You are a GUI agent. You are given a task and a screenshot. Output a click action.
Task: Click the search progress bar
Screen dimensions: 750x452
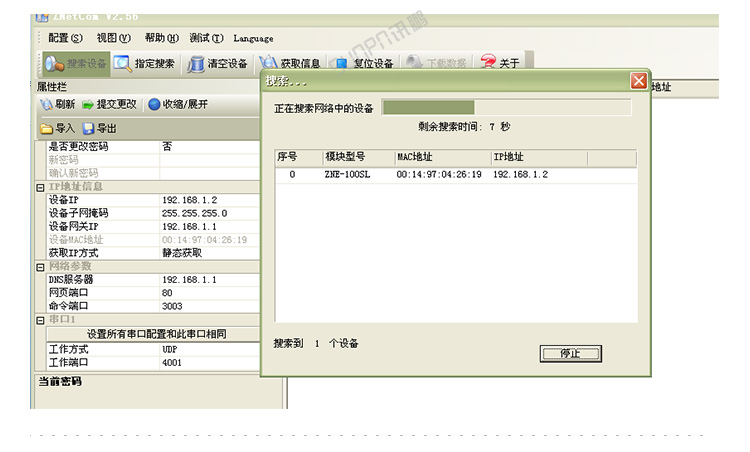(507, 108)
